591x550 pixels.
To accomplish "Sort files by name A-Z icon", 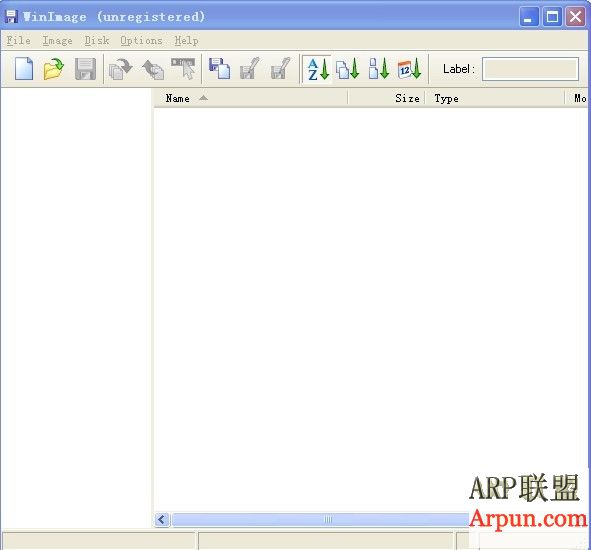I will click(318, 69).
